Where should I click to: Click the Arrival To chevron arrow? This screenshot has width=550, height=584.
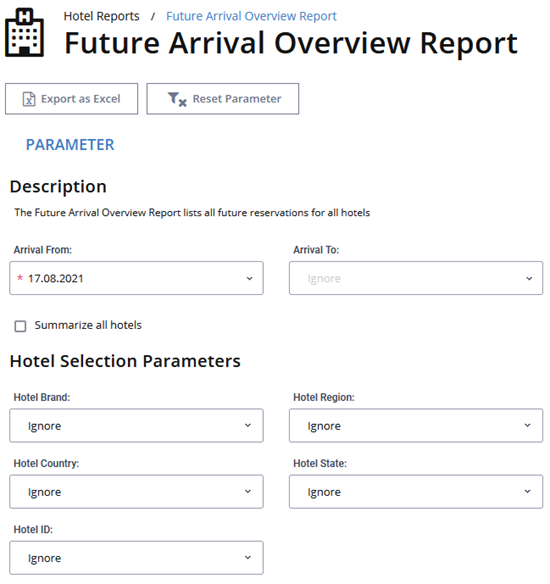point(529,279)
